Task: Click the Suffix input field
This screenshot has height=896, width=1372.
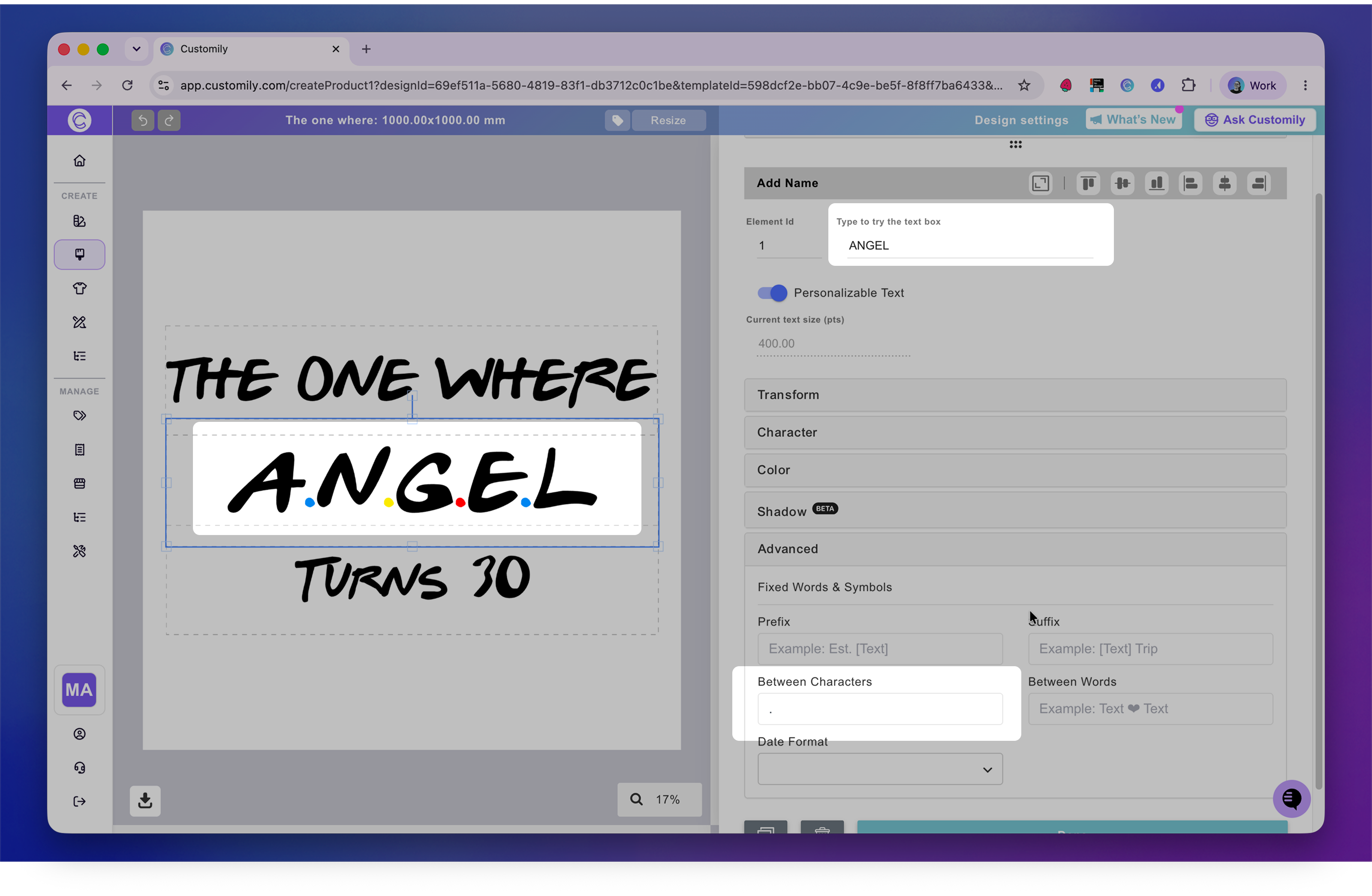Action: pos(1151,649)
